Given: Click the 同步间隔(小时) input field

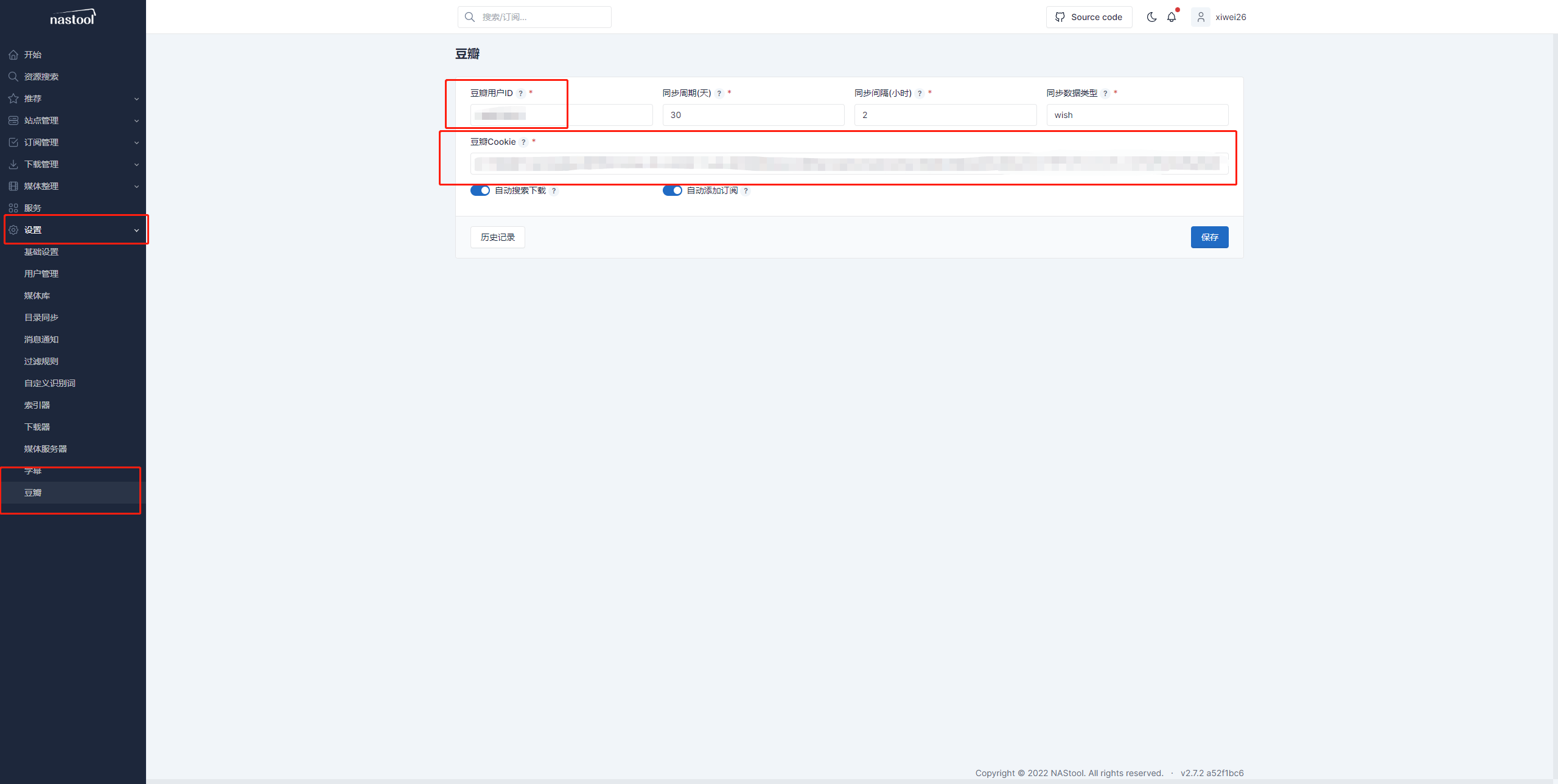Looking at the screenshot, I should pos(945,115).
